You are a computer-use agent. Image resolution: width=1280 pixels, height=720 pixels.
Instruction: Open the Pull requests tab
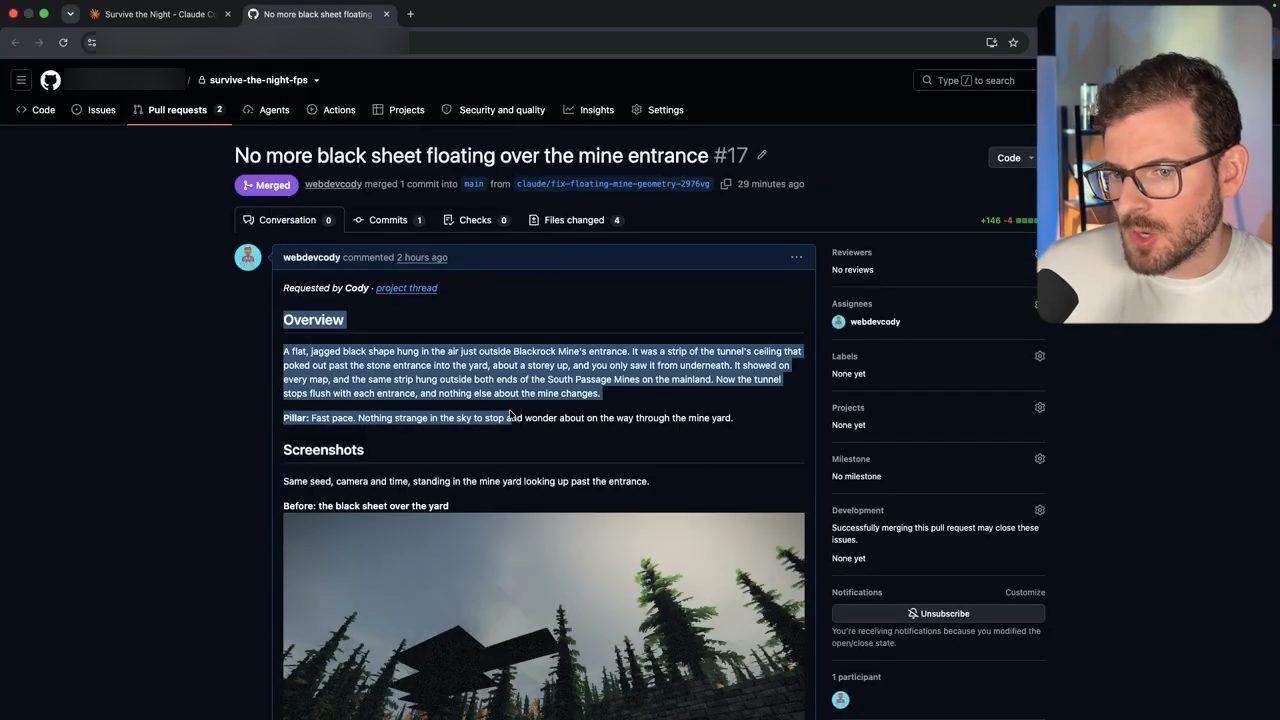178,110
